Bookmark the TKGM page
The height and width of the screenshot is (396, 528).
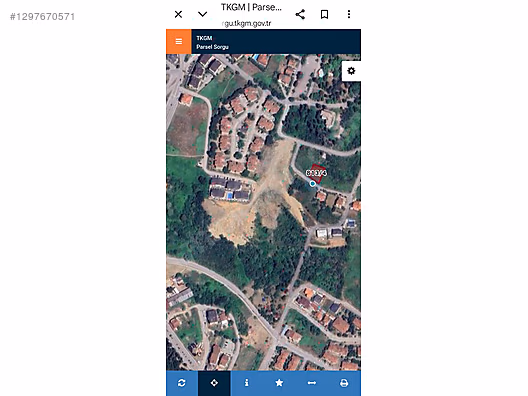click(324, 14)
